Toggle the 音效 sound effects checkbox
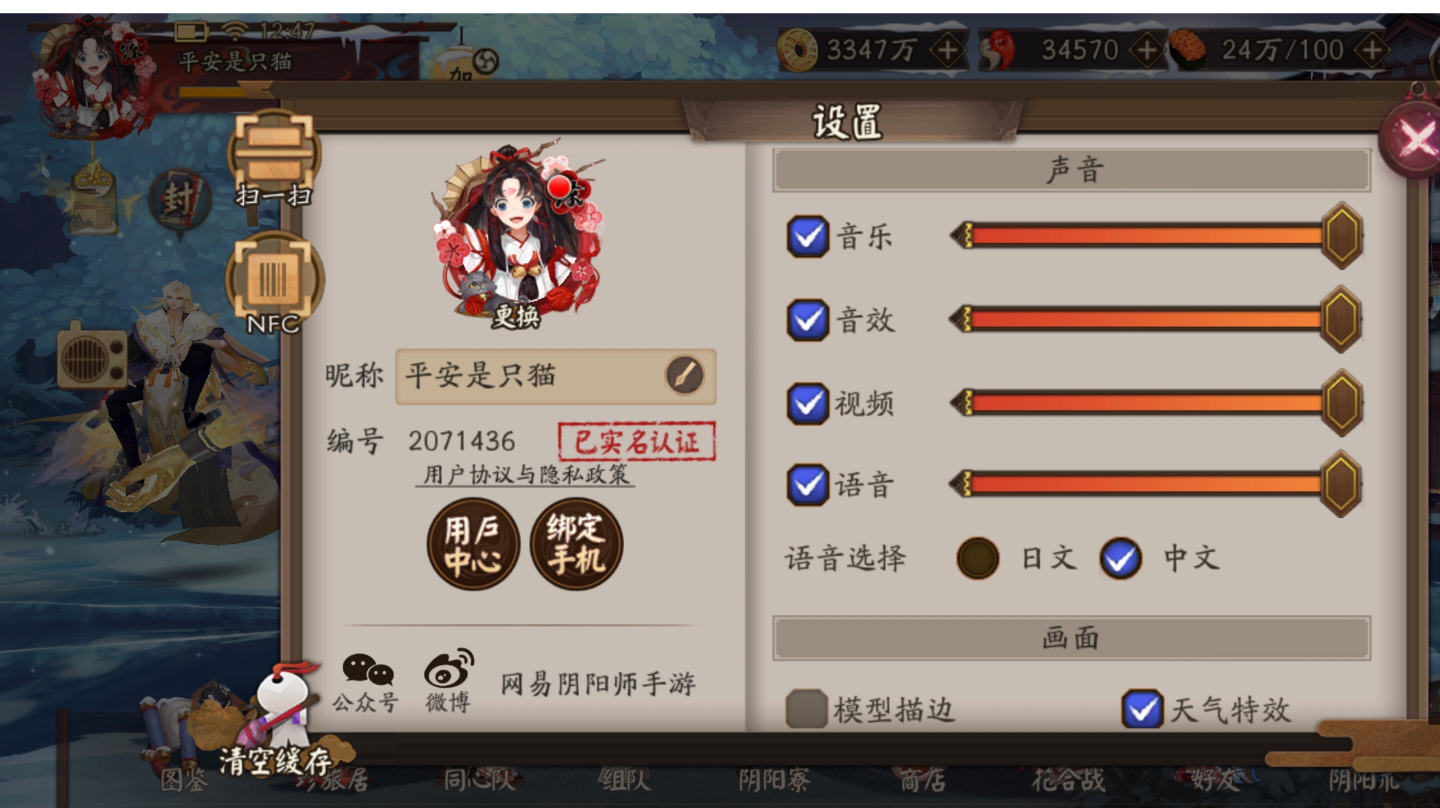 click(808, 320)
